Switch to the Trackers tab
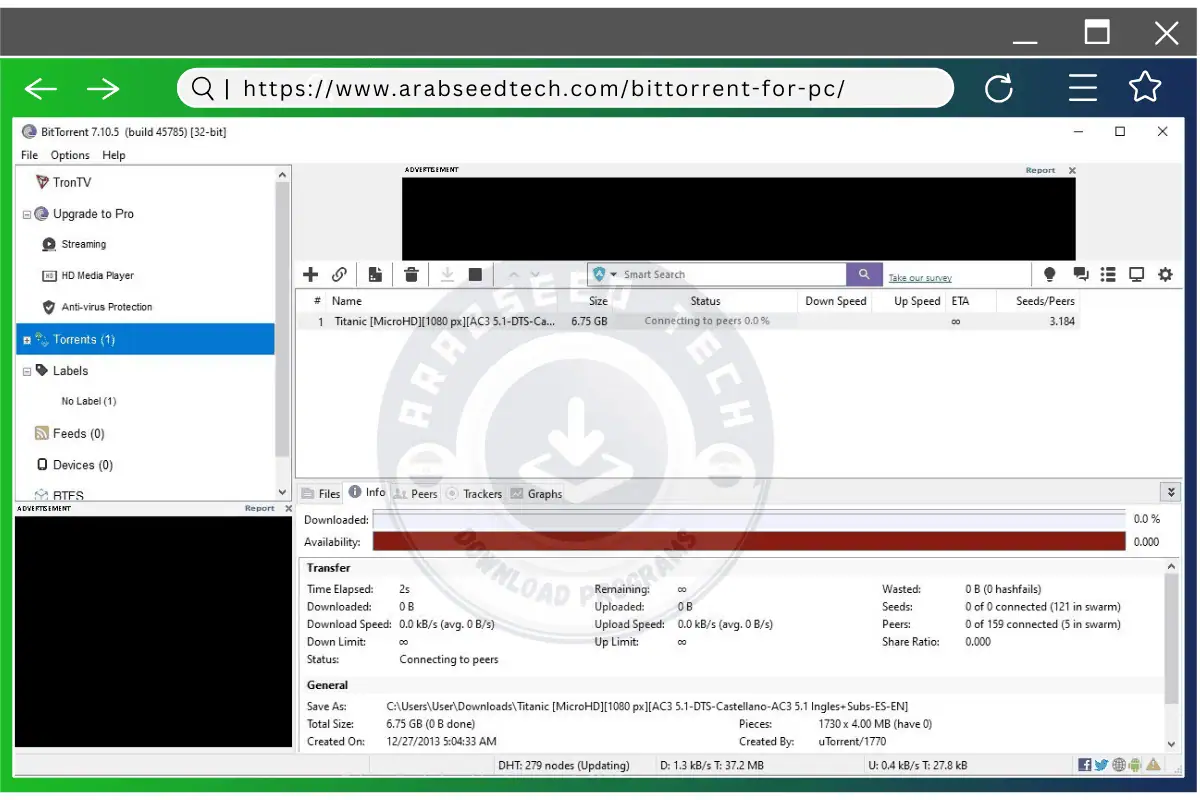This screenshot has height=800, width=1200. click(481, 492)
